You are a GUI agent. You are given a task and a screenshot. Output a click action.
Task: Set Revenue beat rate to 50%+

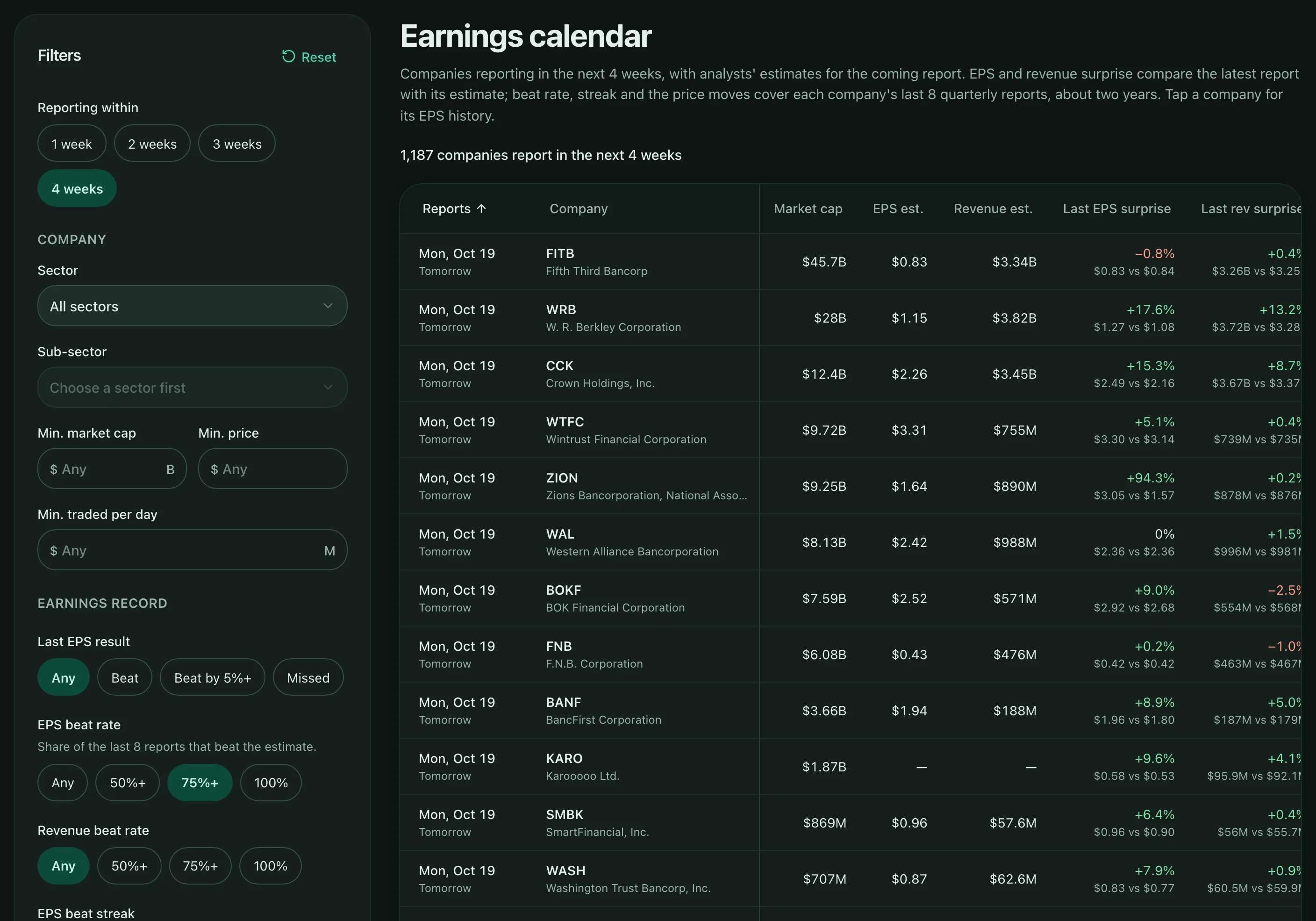pos(129,866)
